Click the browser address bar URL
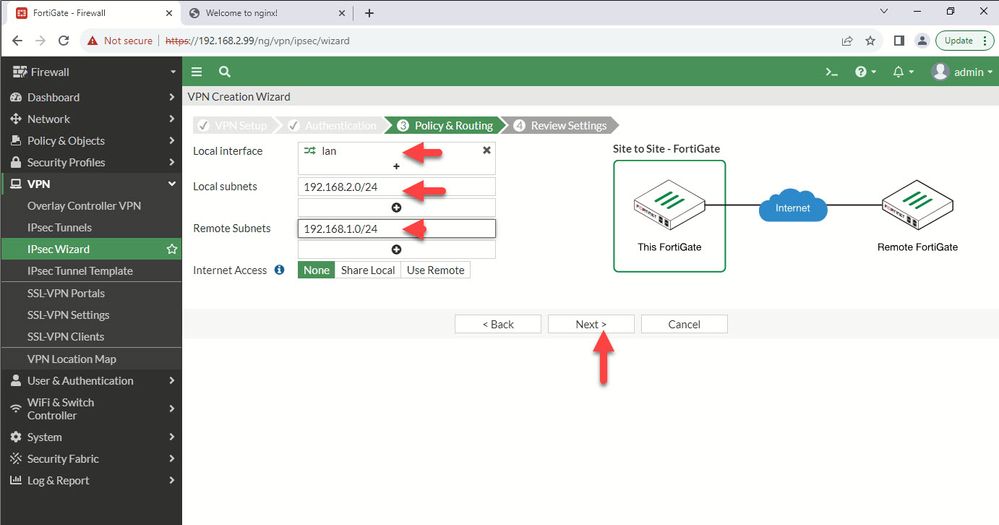 257,41
